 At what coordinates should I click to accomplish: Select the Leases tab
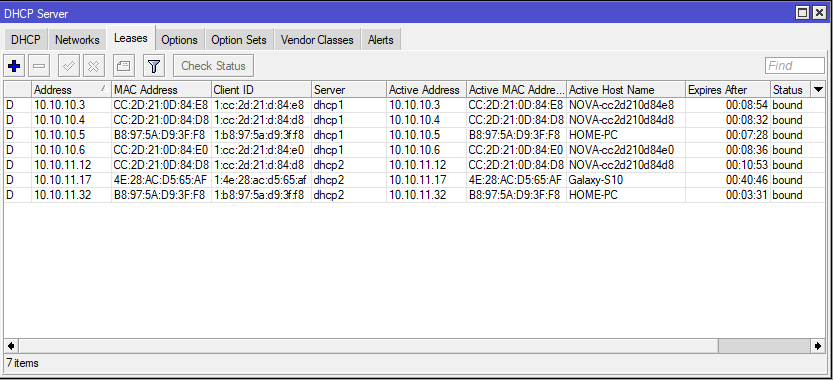pyautogui.click(x=131, y=39)
